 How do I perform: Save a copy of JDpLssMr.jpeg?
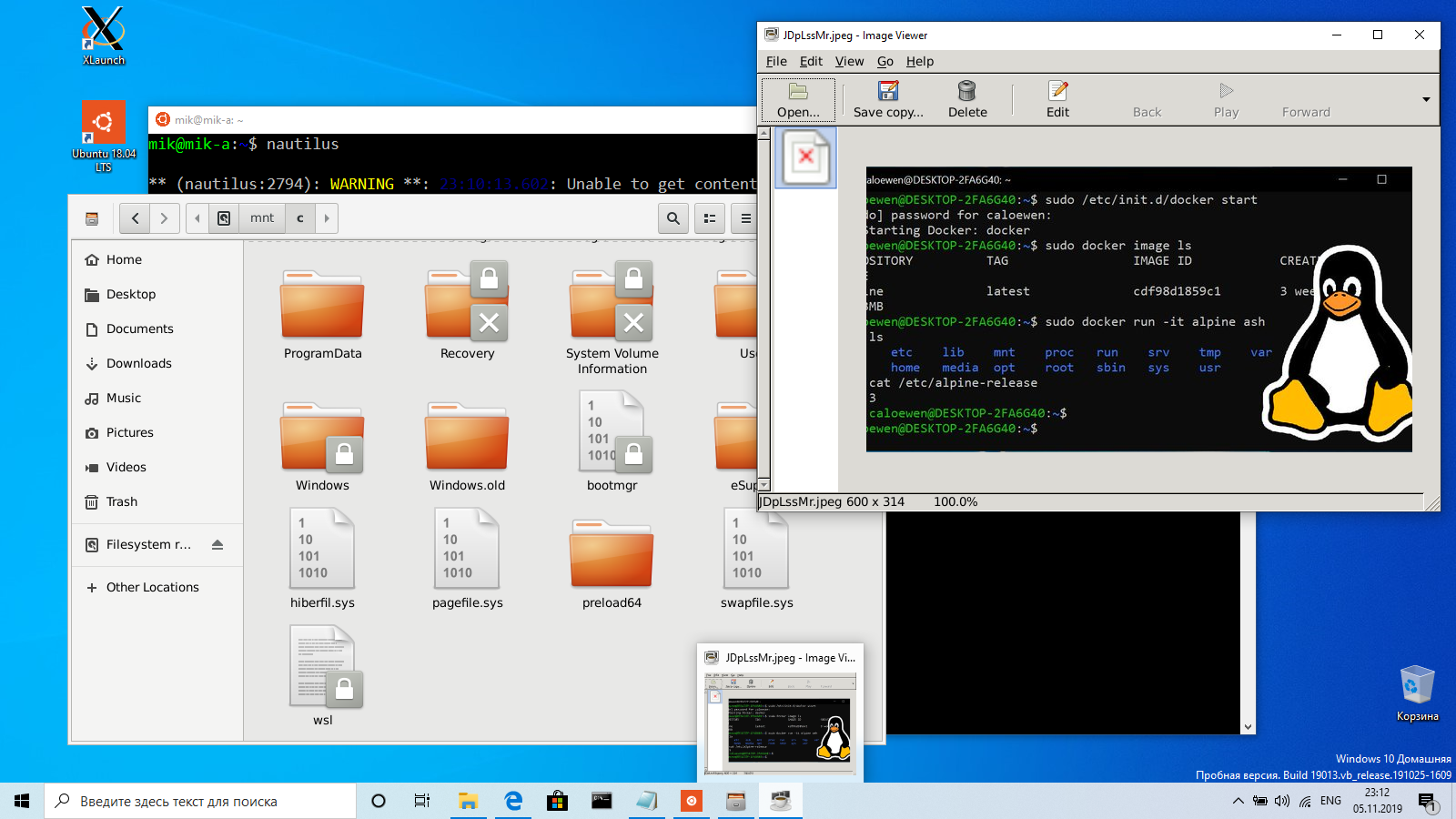point(887,97)
